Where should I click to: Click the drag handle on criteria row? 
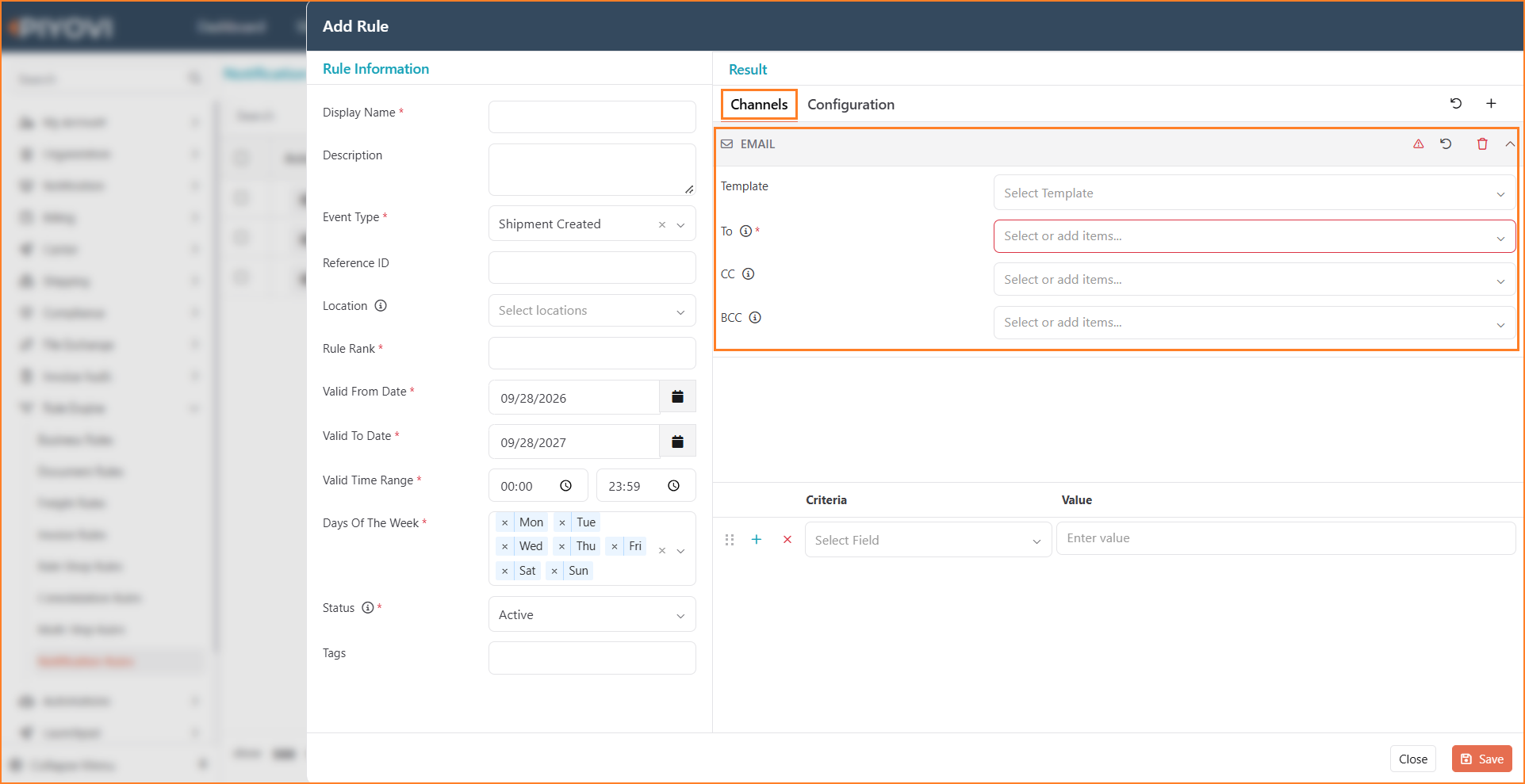point(730,540)
